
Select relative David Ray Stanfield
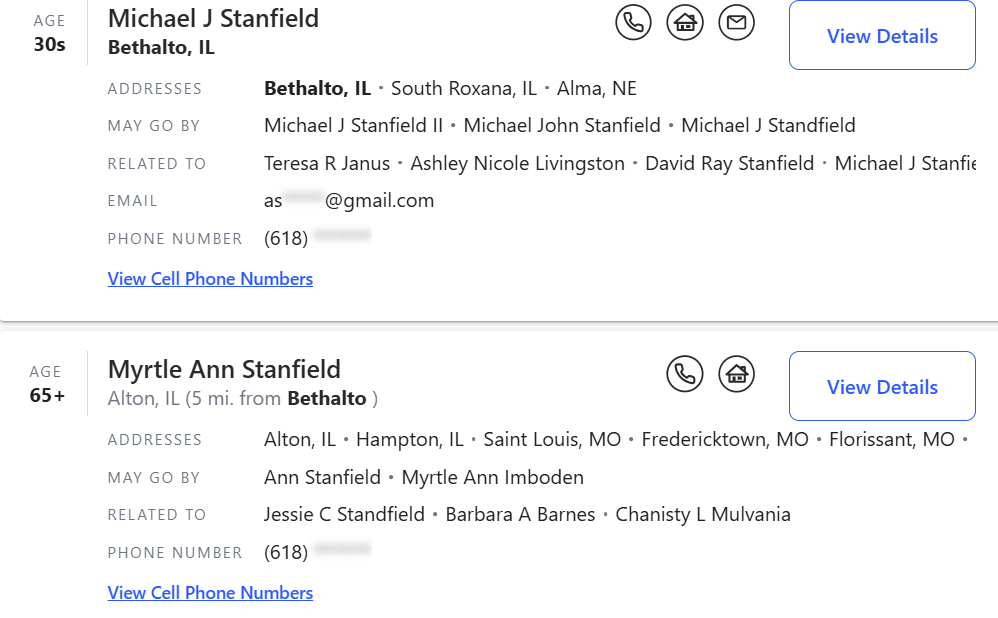coord(729,163)
